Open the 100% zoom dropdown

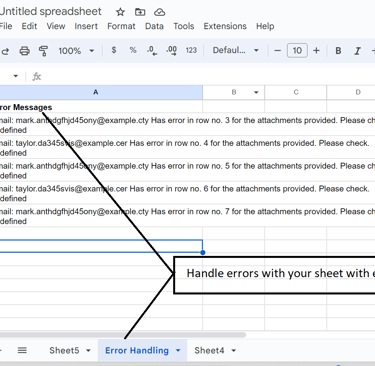coord(76,51)
